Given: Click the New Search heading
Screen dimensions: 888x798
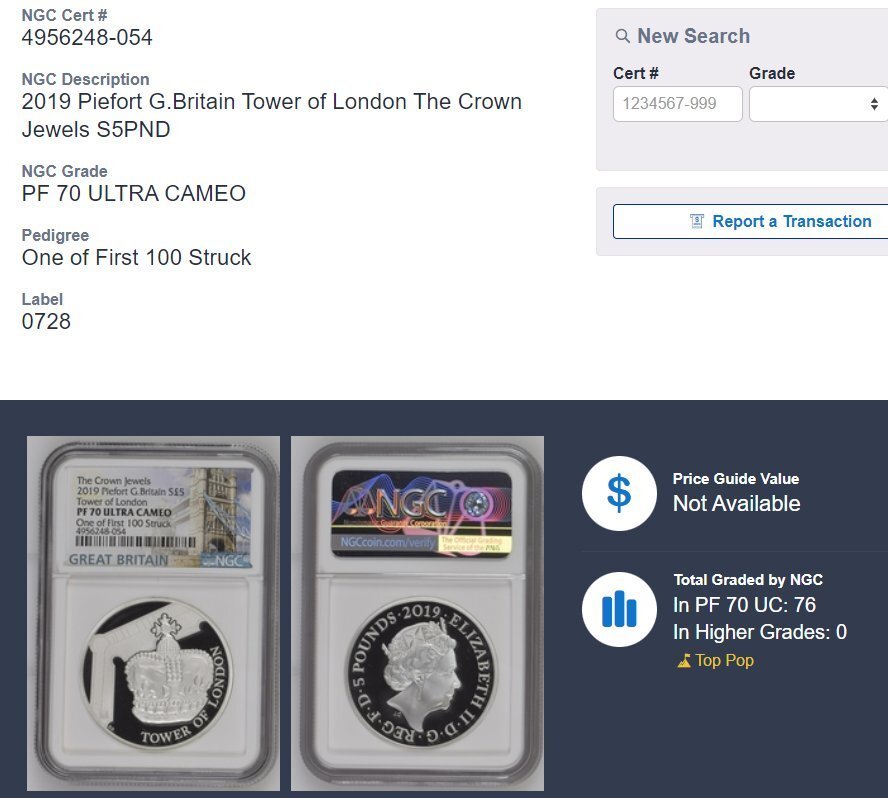Looking at the screenshot, I should pos(693,36).
